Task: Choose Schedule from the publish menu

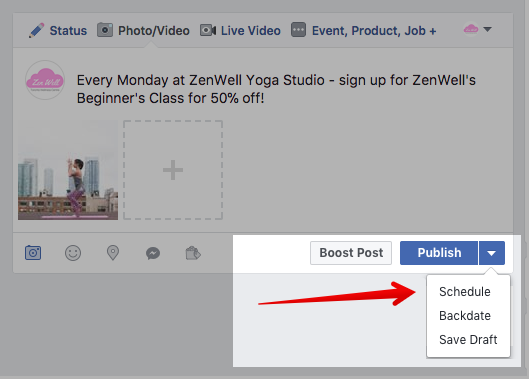Action: pyautogui.click(x=465, y=292)
